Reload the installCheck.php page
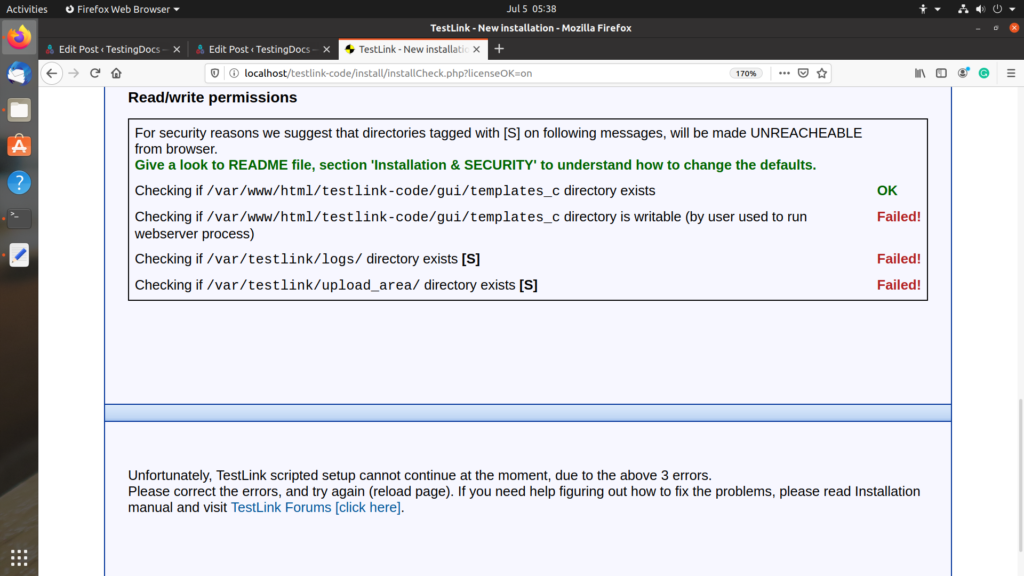The image size is (1024, 576). point(95,73)
